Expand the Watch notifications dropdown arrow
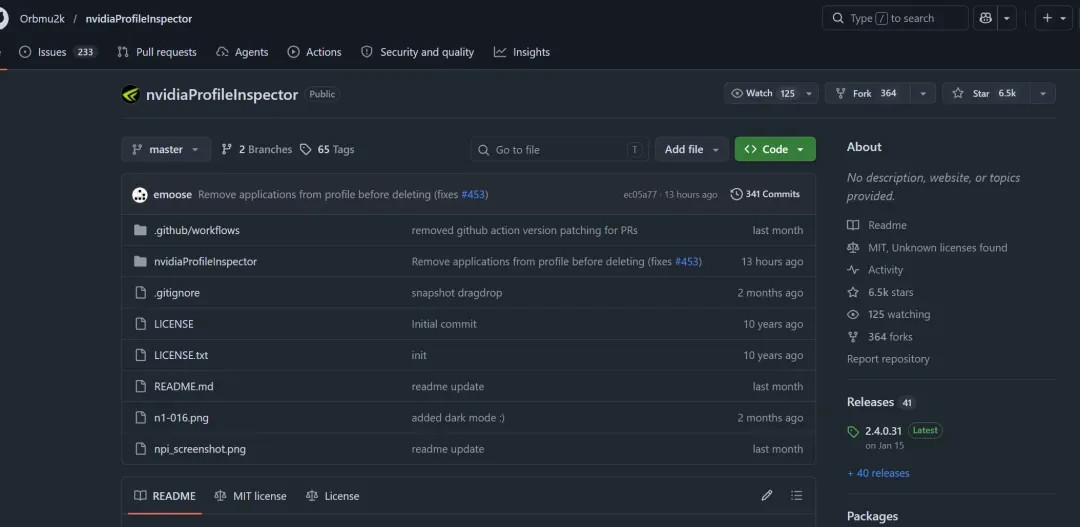 click(x=809, y=93)
